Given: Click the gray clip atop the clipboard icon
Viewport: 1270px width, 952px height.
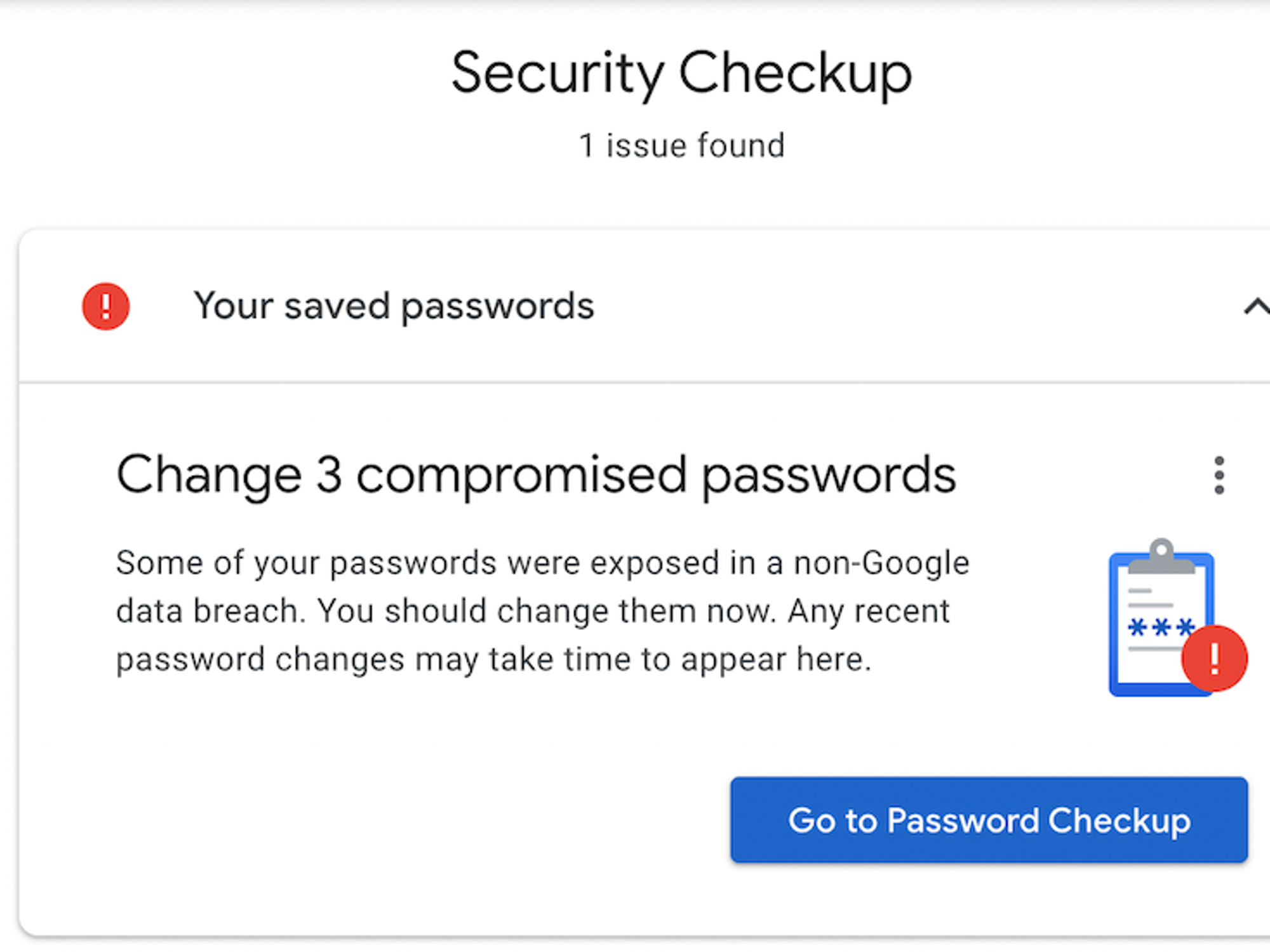Looking at the screenshot, I should click(1161, 558).
